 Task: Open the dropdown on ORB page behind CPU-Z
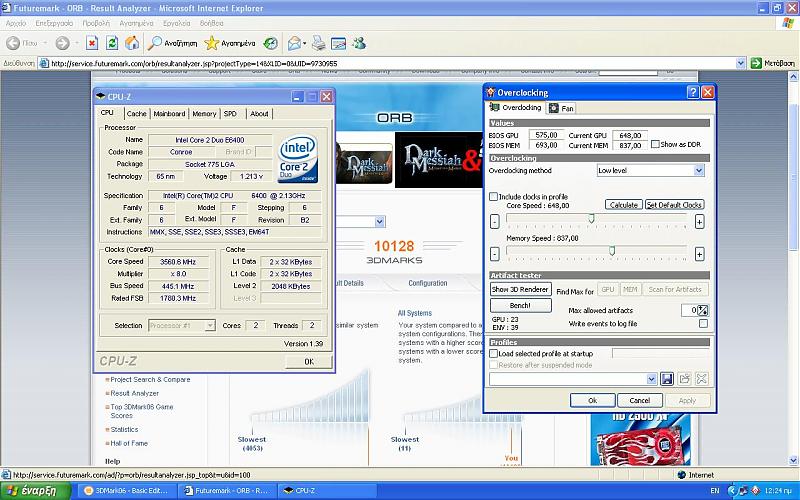tap(379, 221)
